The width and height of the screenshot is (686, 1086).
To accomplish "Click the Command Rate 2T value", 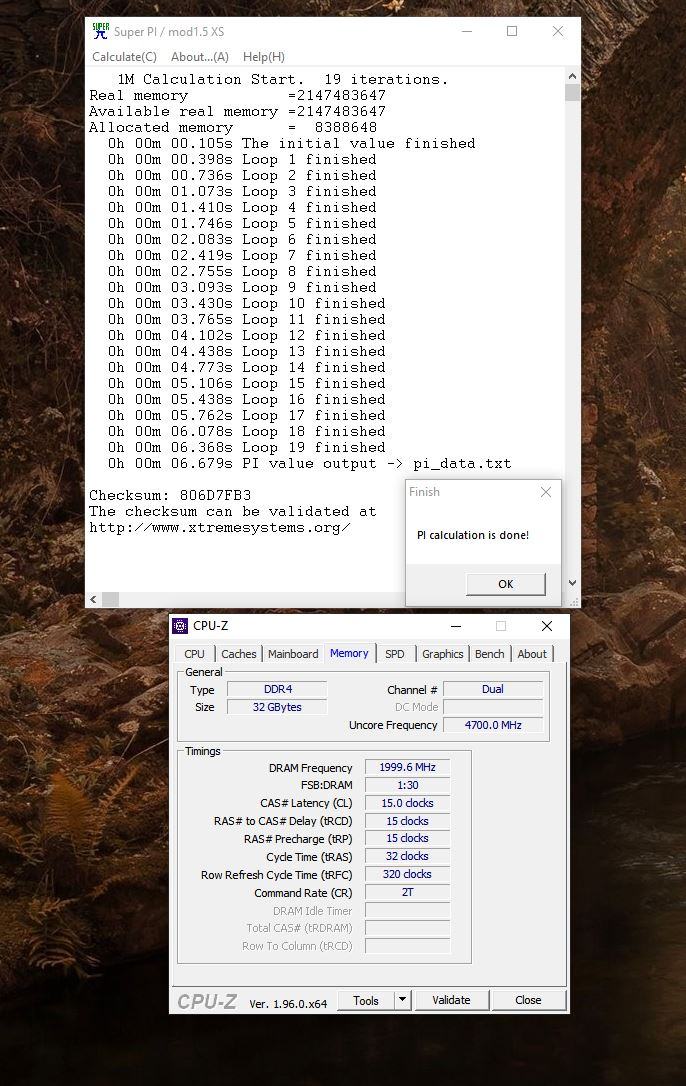I will (407, 893).
